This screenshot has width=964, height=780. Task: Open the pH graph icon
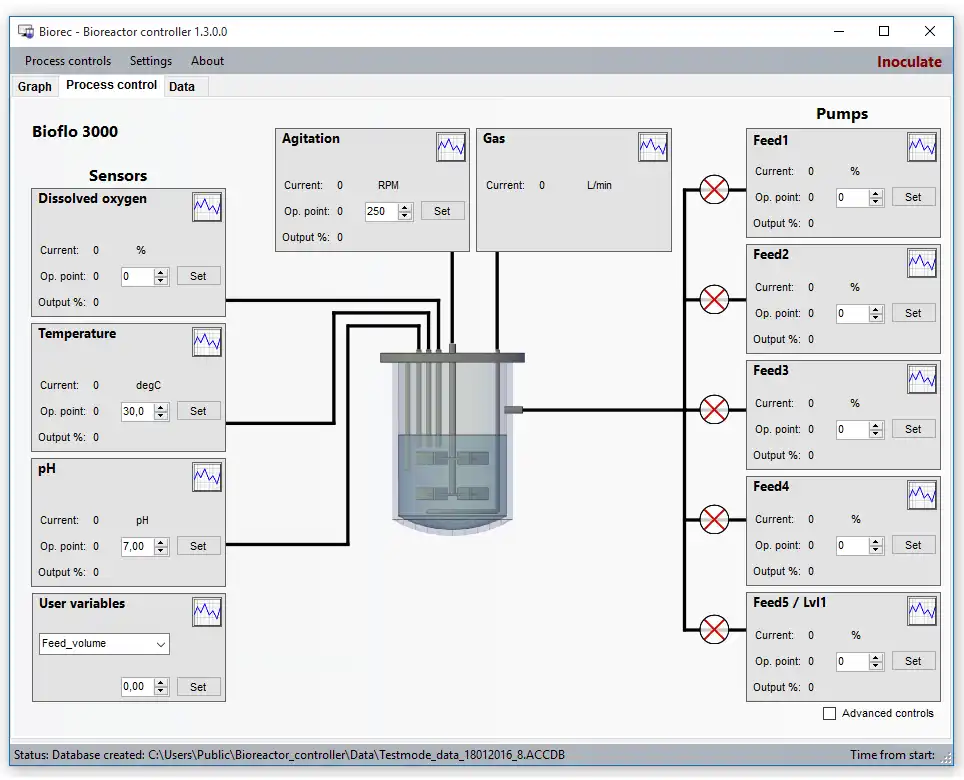tap(207, 477)
